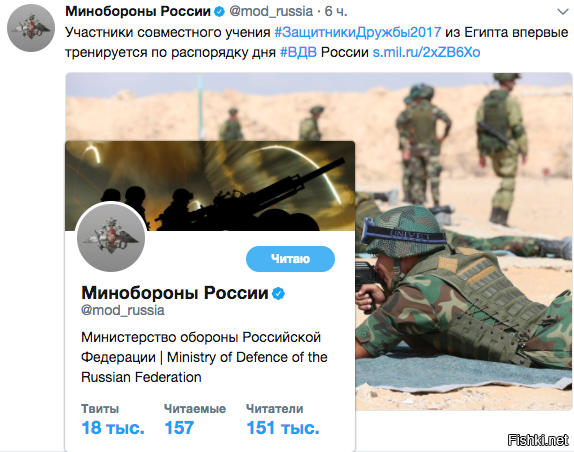Open the Читатели 151 тыс. count
Viewport: 574px width, 452px height.
283,419
